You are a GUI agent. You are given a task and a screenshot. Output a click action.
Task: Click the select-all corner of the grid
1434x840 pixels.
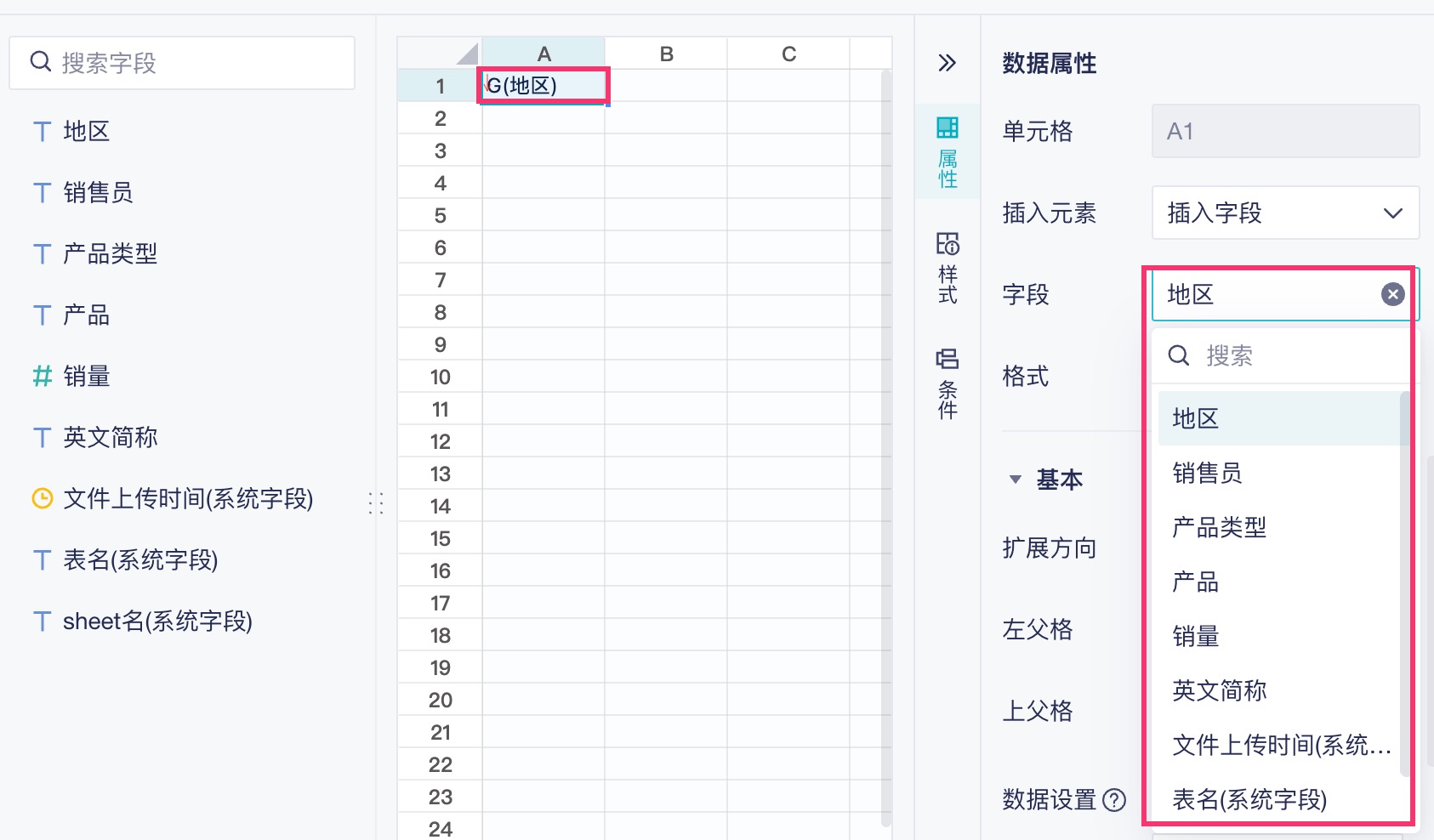pyautogui.click(x=466, y=54)
